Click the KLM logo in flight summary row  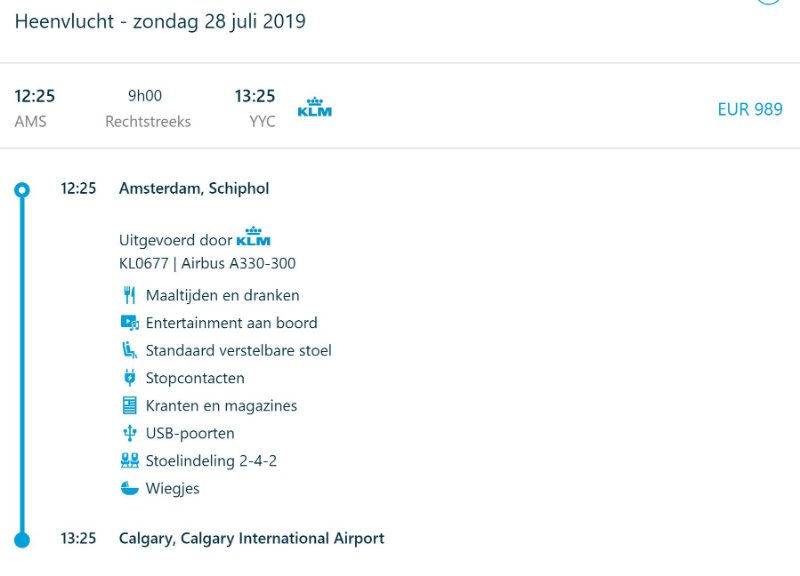[314, 108]
